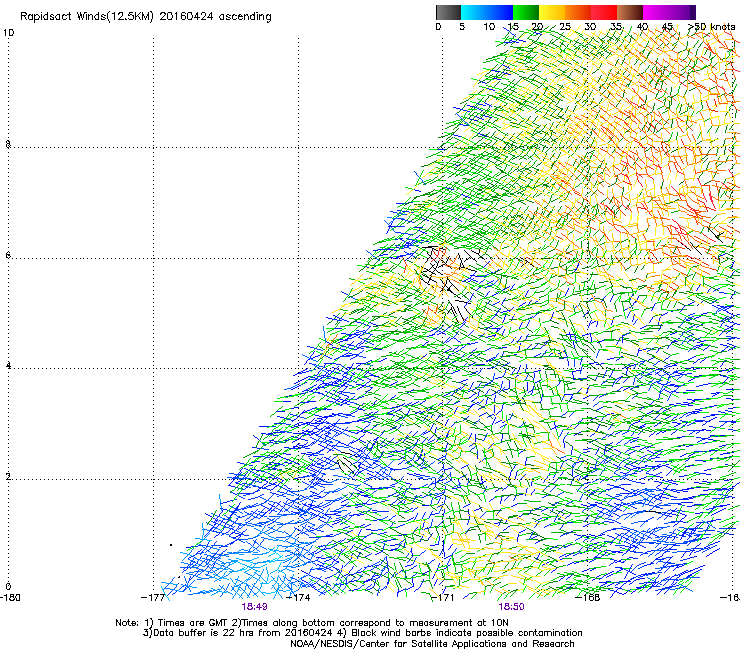This screenshot has width=740, height=650.
Task: Click the latitude label '2'
Action: tap(8, 476)
